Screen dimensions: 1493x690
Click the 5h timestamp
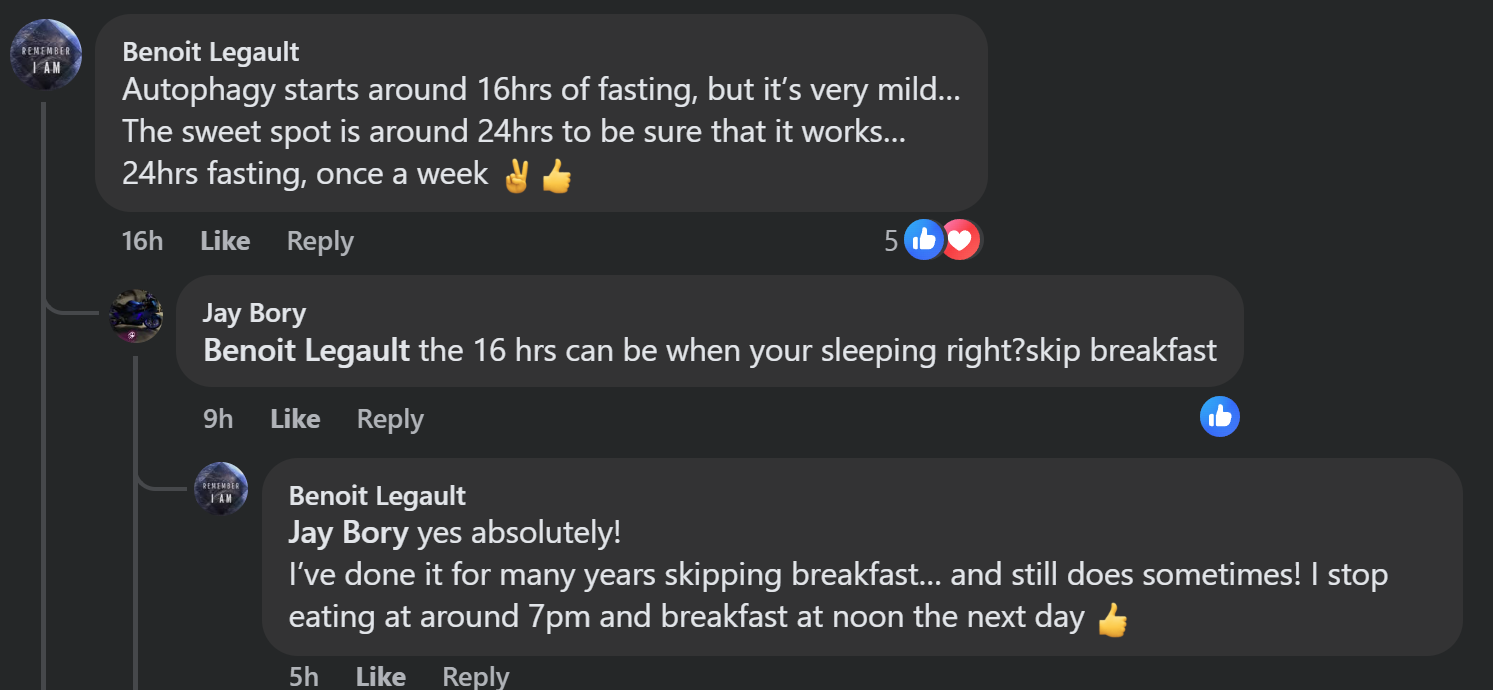(304, 677)
